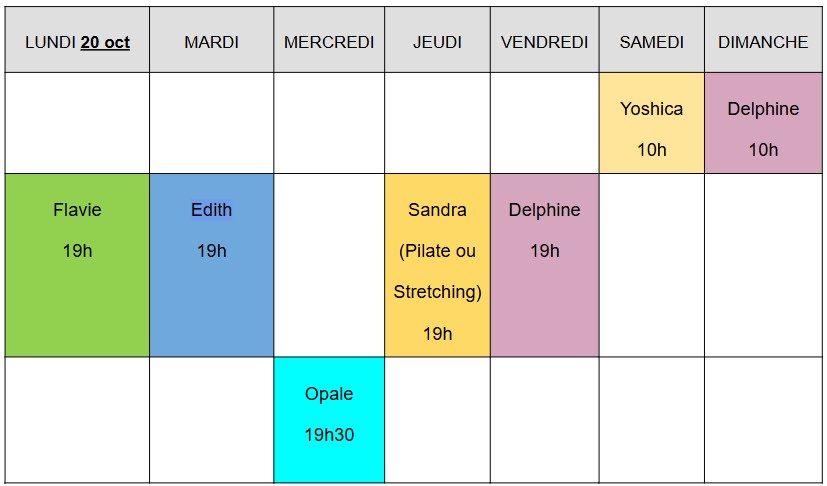The image size is (827, 486).
Task: Select the SAMEDI column header
Action: [x=651, y=42]
